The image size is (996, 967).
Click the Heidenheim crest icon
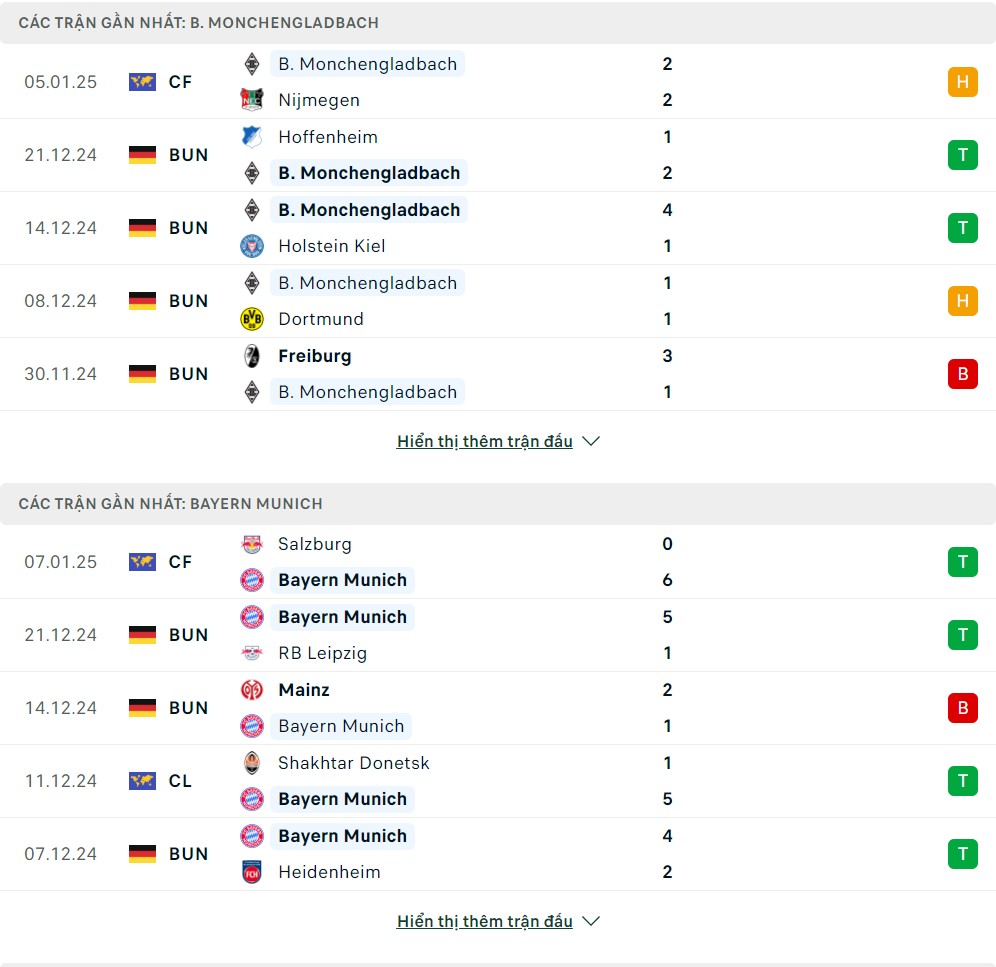[x=252, y=872]
